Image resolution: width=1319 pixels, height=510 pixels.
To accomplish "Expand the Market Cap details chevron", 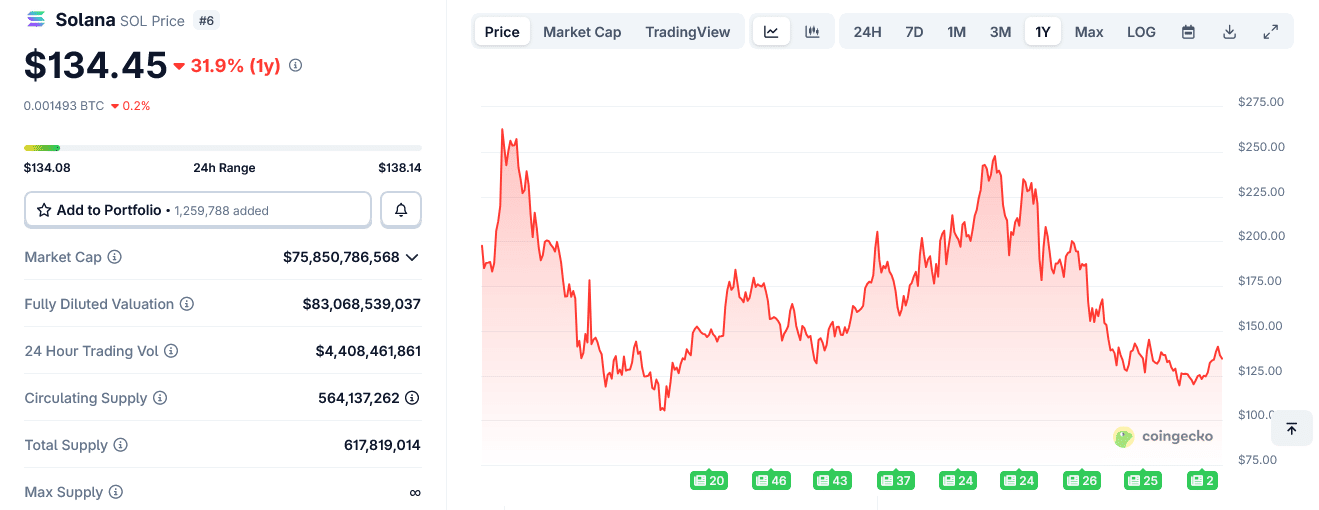I will tap(412, 257).
